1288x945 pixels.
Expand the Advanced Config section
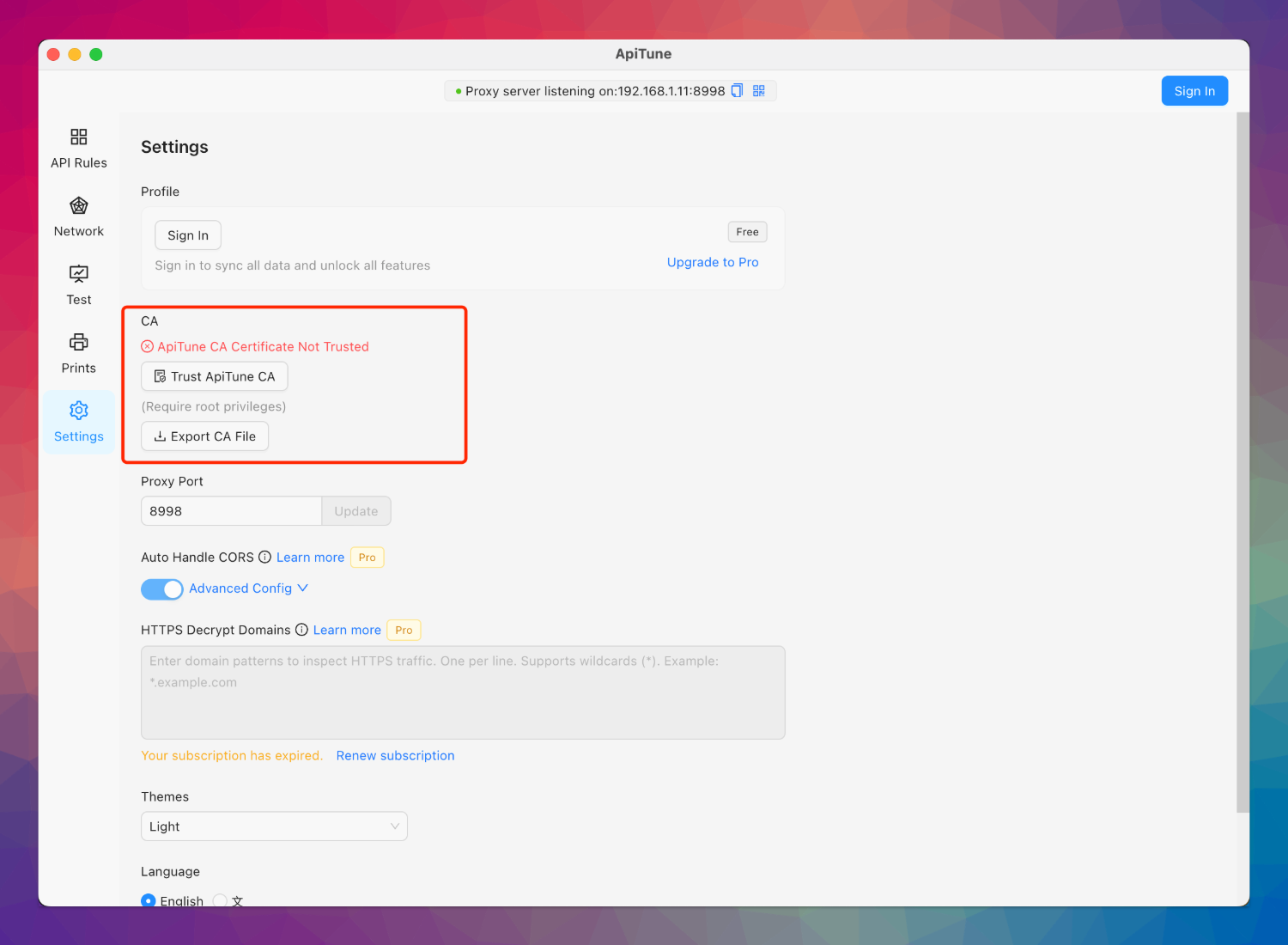tap(248, 588)
